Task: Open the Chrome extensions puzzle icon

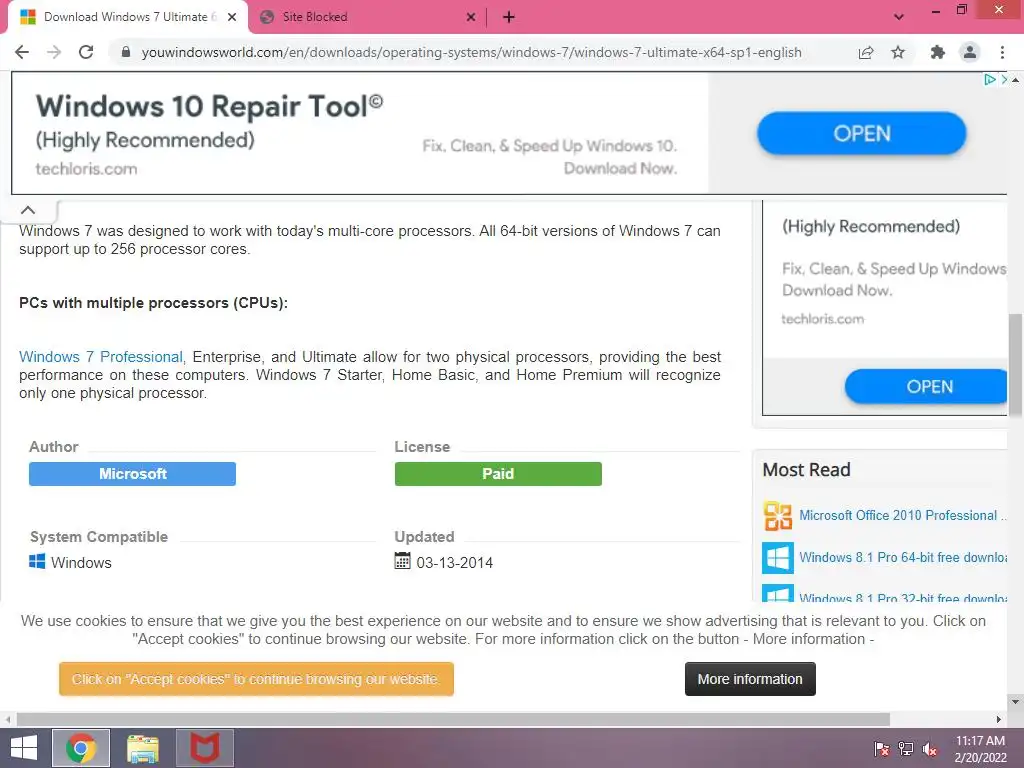Action: click(937, 52)
